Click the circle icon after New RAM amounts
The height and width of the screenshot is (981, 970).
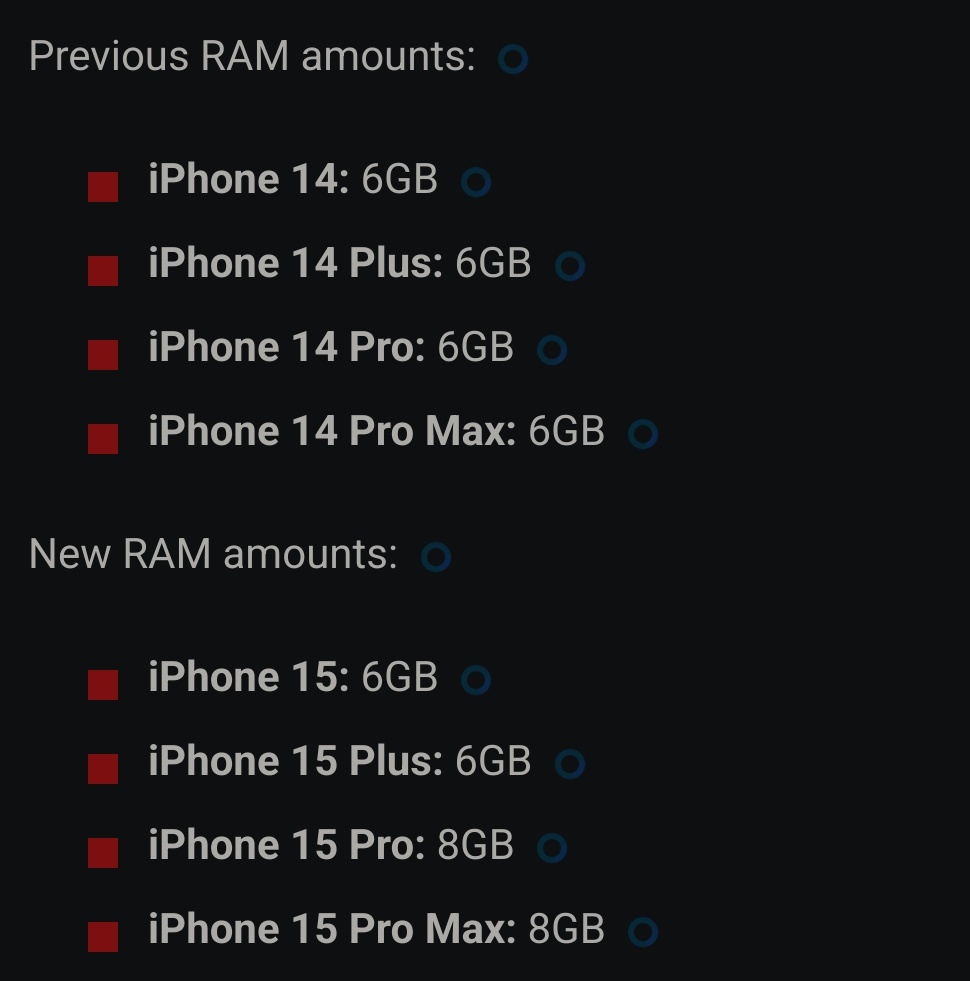click(436, 557)
